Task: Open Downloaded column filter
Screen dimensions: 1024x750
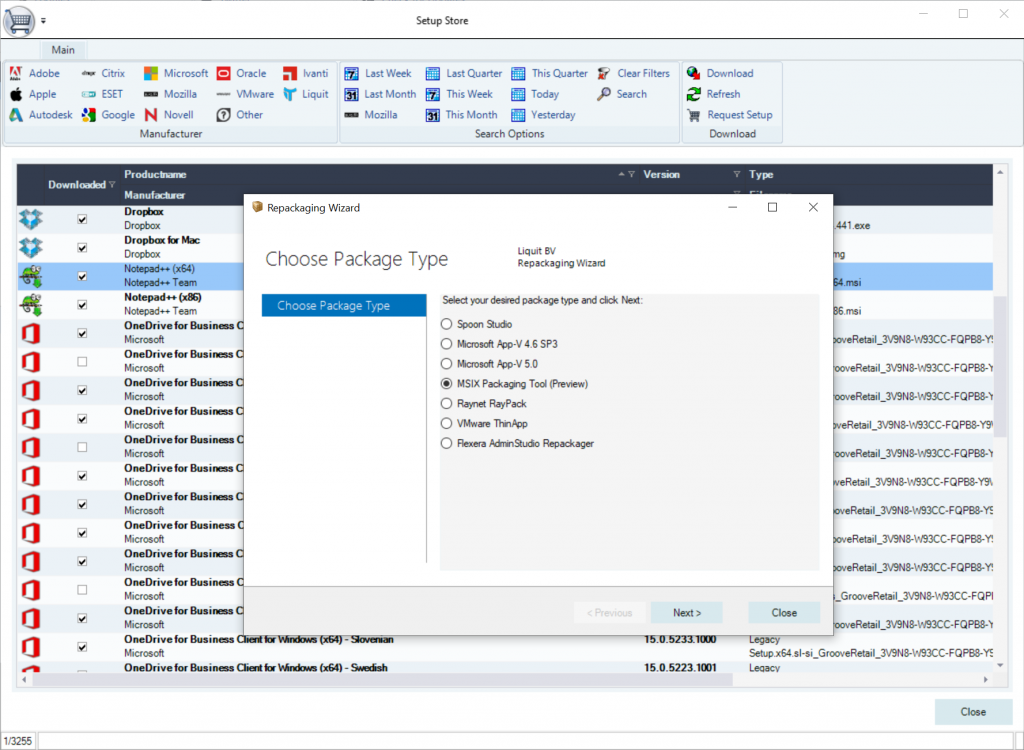Action: (x=112, y=185)
